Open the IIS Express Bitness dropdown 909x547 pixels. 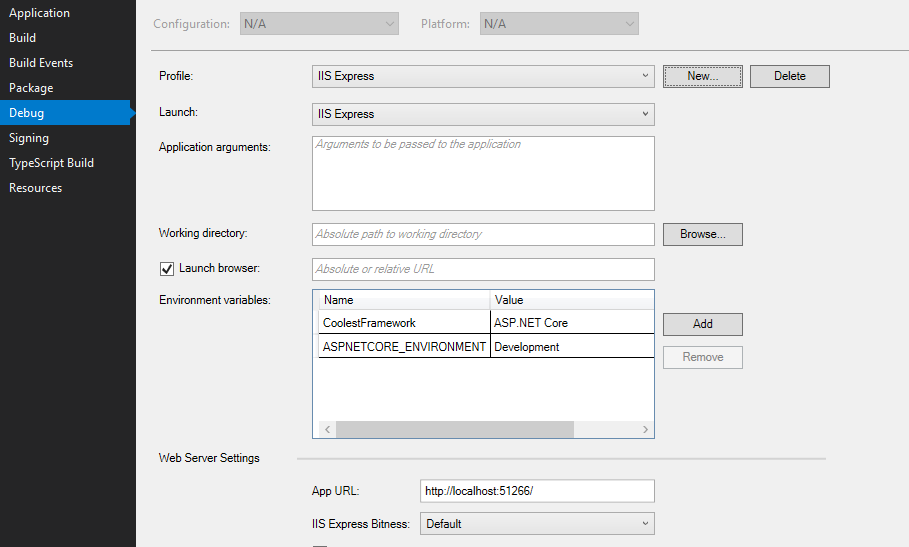click(x=537, y=524)
